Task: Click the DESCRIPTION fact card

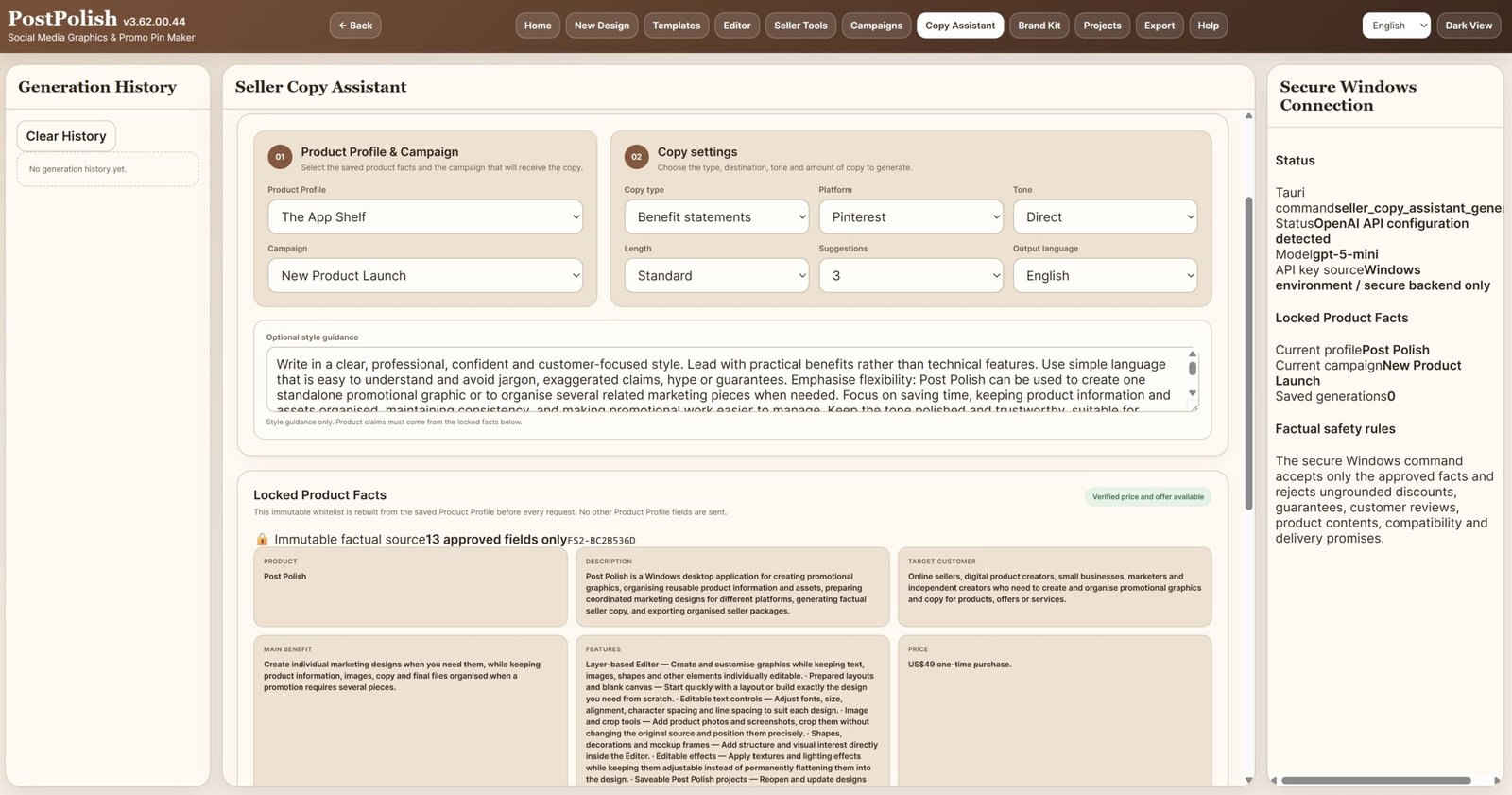Action: [732, 587]
